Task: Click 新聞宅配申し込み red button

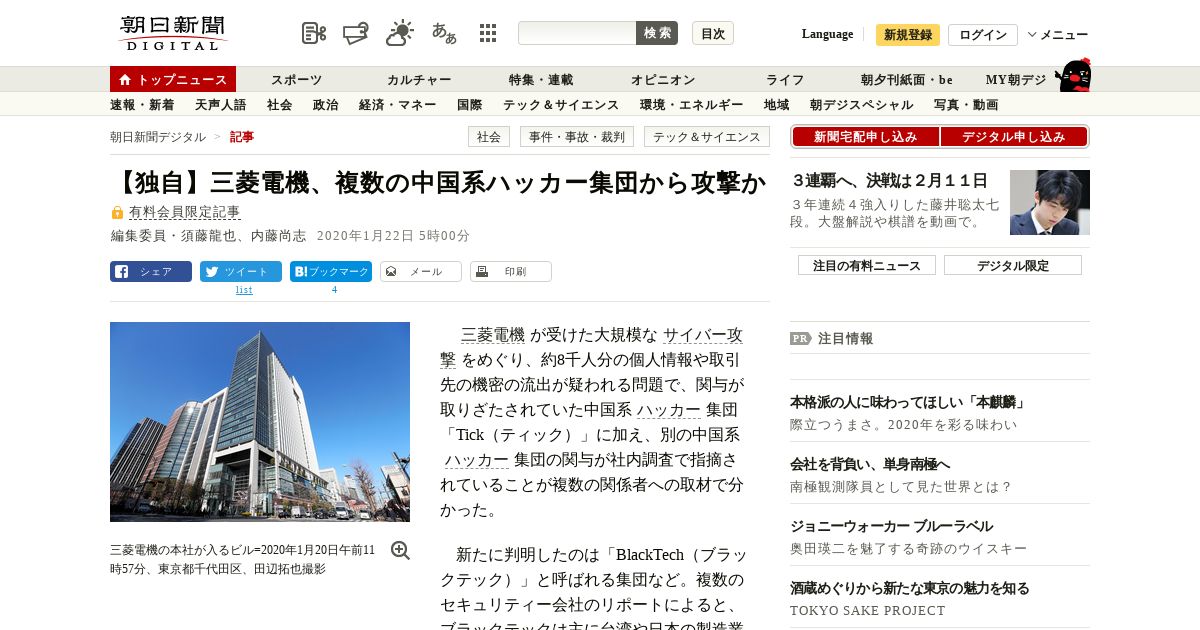Action: pos(865,137)
